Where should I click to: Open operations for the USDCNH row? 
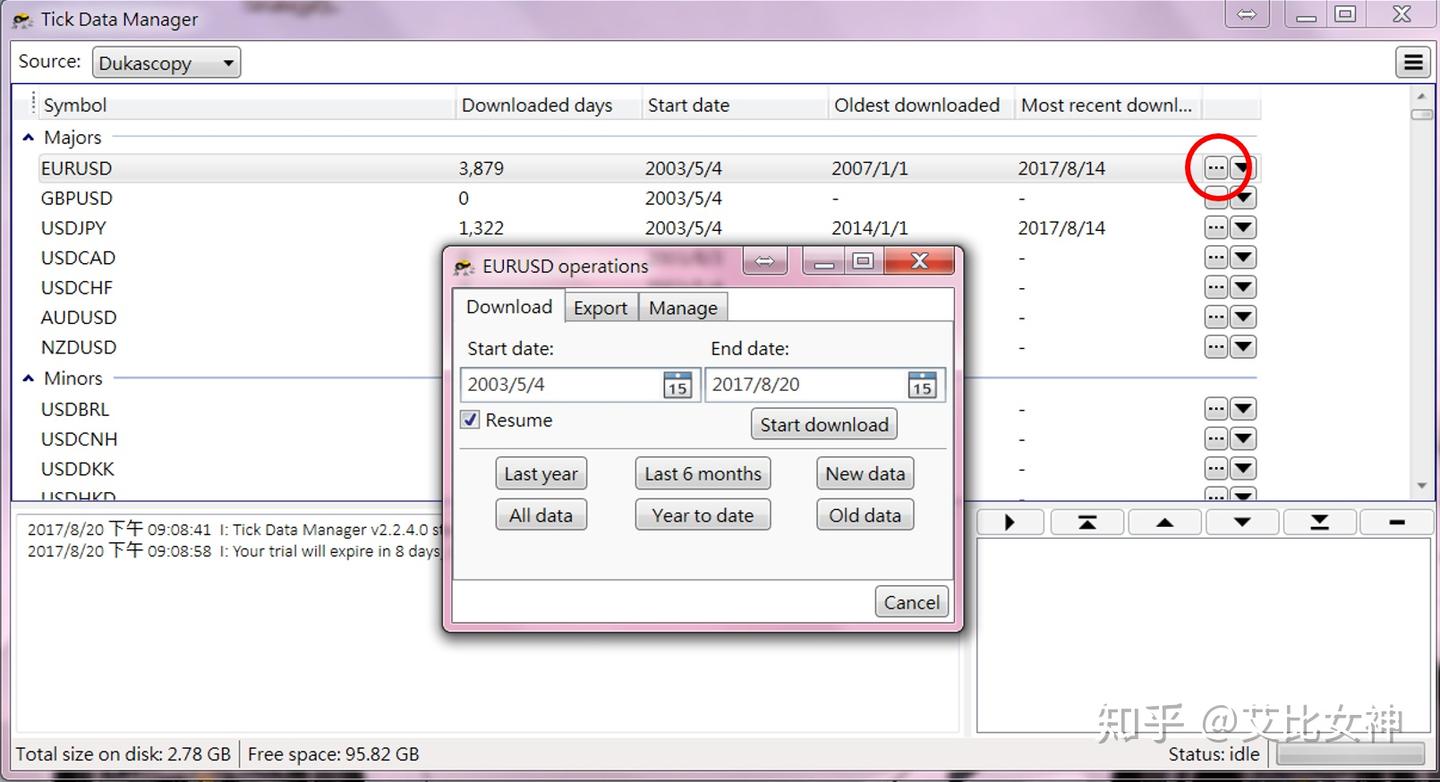coord(1216,439)
